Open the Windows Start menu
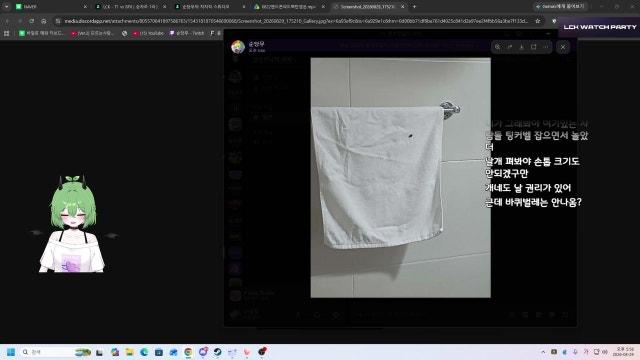Image resolution: width=640 pixels, height=360 pixels. pyautogui.click(x=11, y=352)
